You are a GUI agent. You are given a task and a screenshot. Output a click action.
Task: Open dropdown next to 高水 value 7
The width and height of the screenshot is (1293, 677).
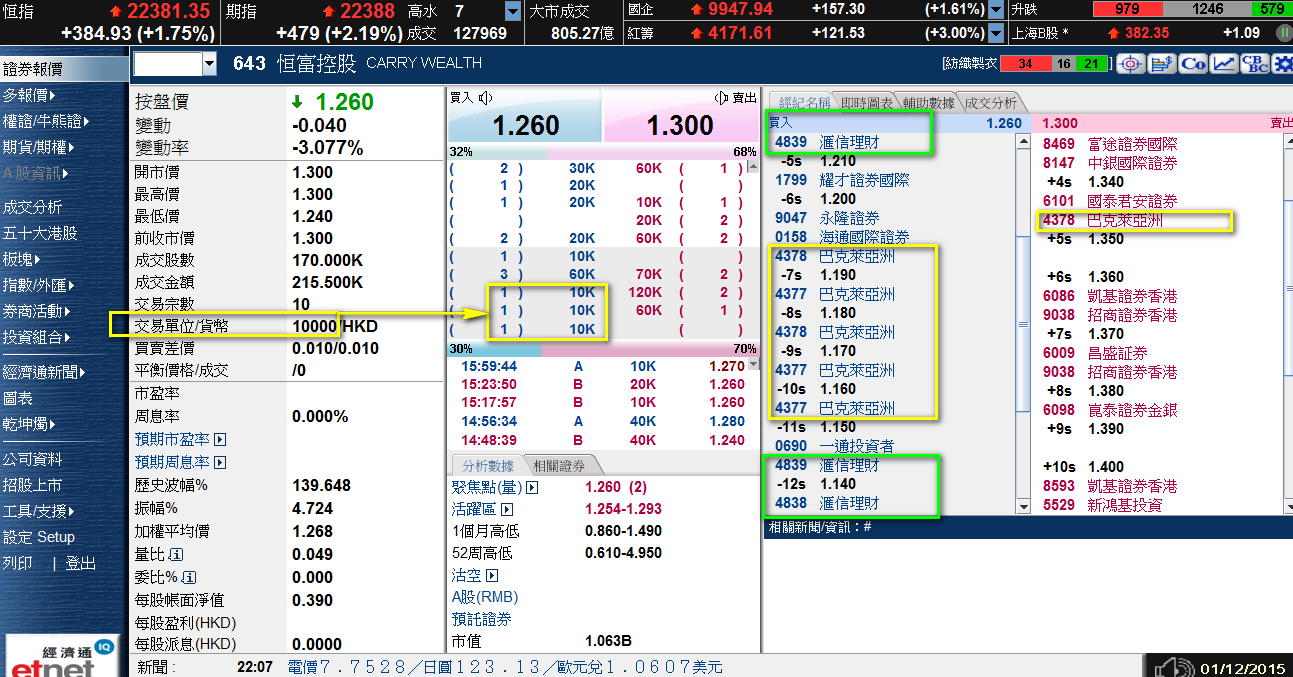tap(513, 12)
